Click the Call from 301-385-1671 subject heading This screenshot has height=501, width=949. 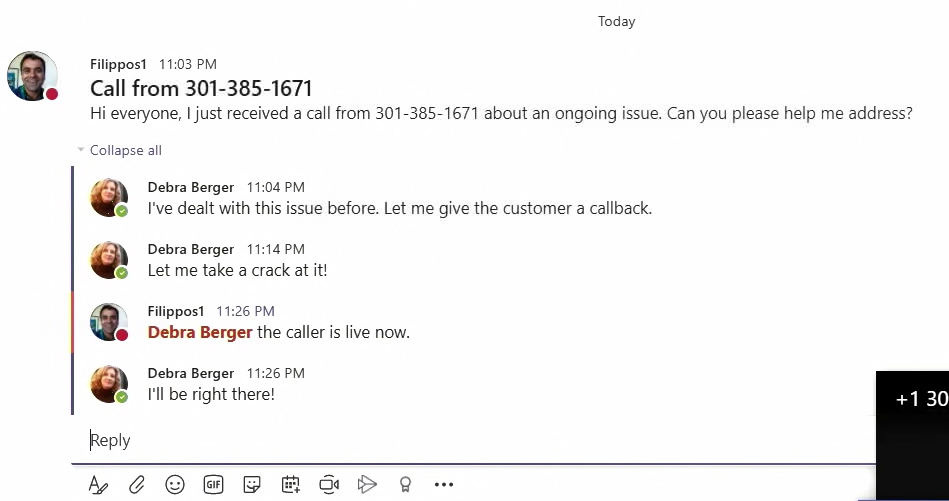coord(201,89)
